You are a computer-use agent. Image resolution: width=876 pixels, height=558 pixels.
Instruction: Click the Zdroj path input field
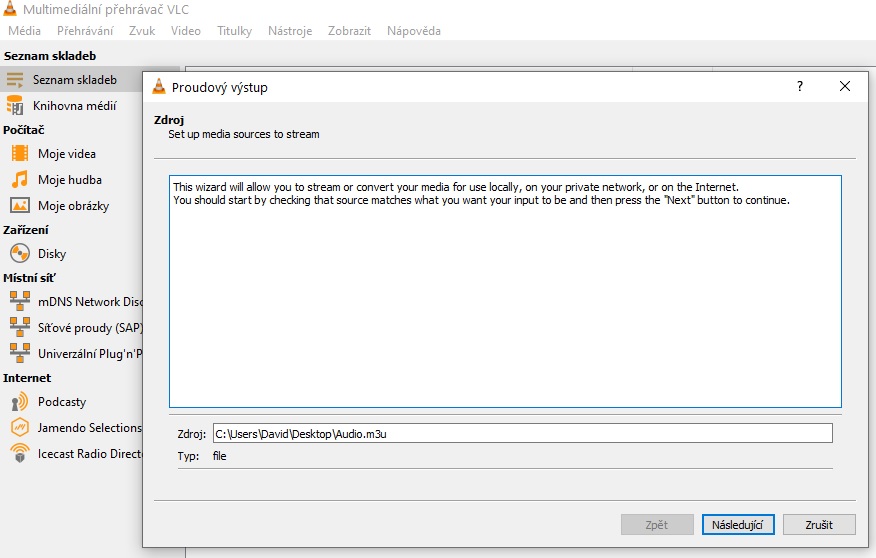click(x=522, y=433)
